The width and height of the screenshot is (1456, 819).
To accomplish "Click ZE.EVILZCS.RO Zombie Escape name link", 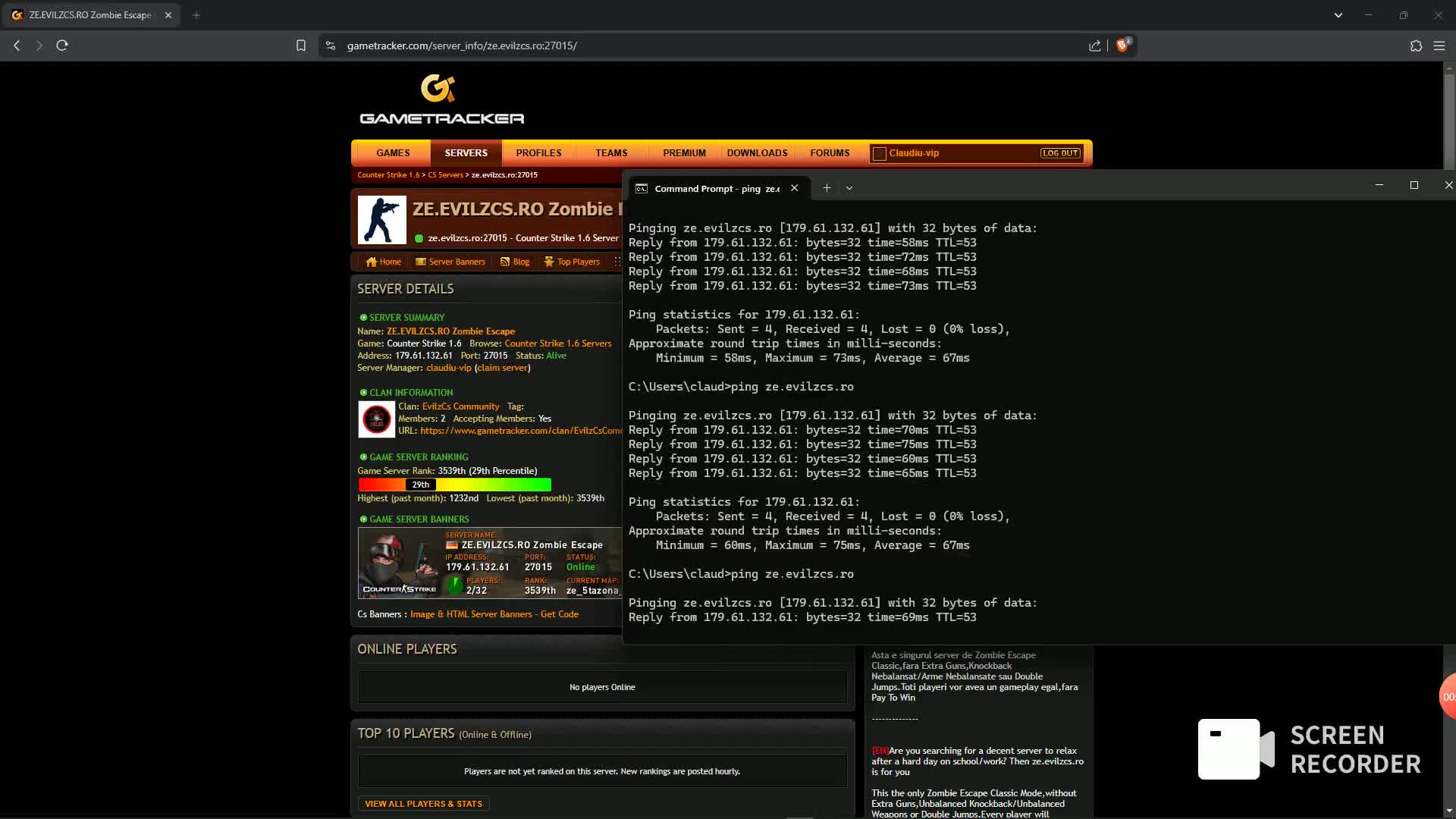I will pyautogui.click(x=450, y=331).
